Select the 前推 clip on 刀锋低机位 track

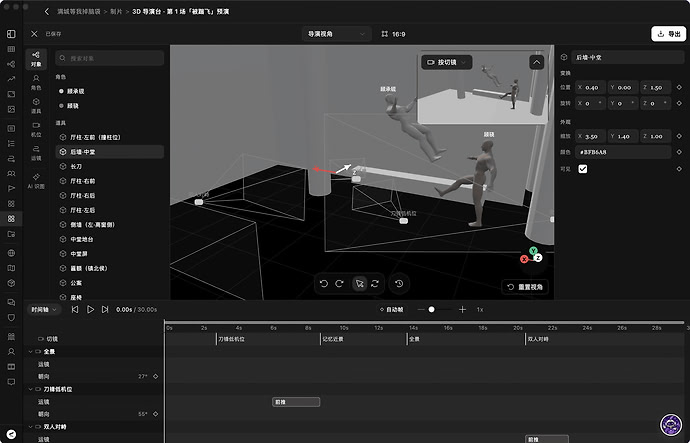click(x=296, y=402)
